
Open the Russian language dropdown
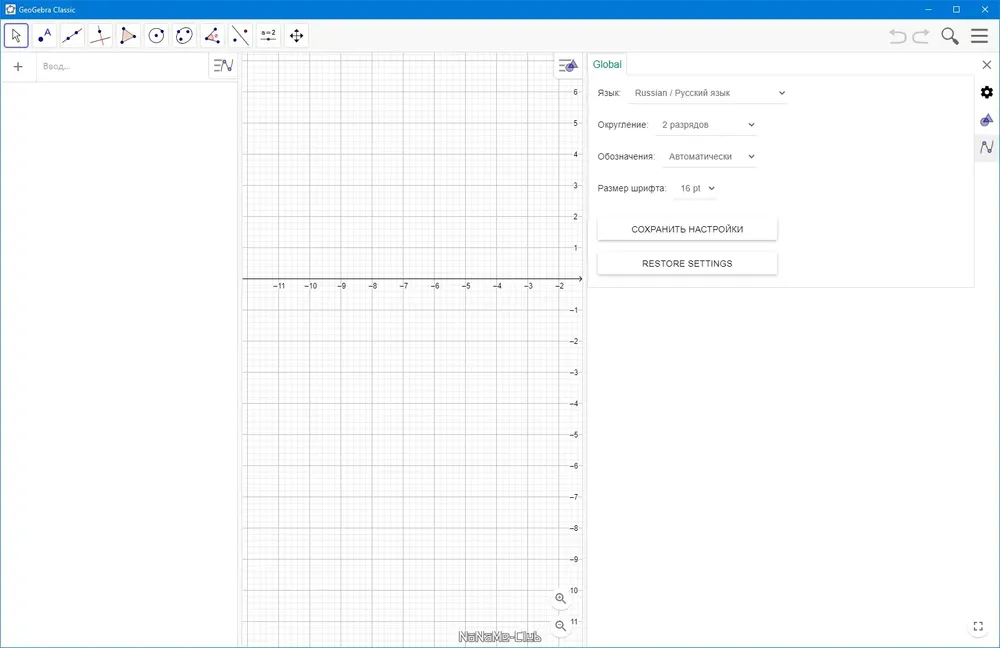click(x=708, y=93)
